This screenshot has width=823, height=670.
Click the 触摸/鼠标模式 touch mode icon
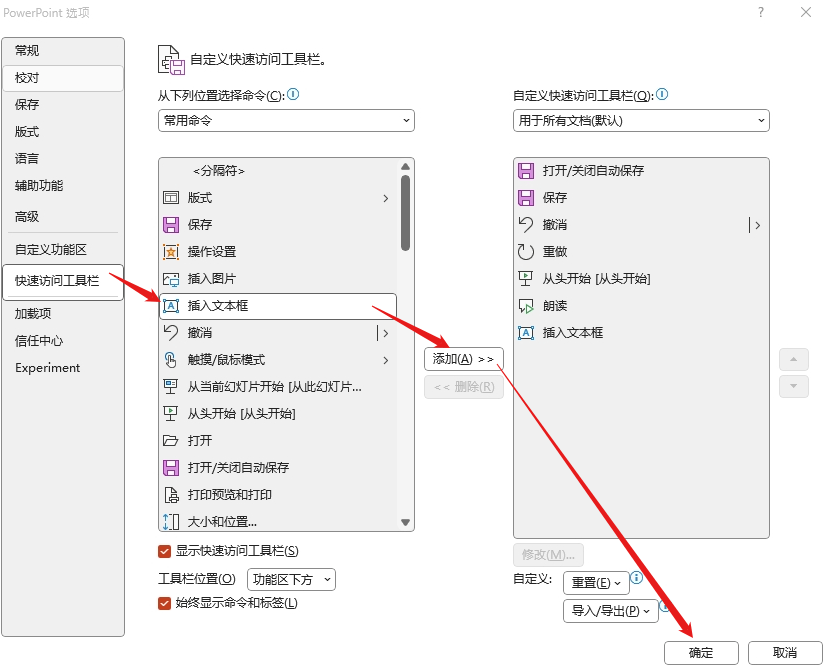(171, 360)
